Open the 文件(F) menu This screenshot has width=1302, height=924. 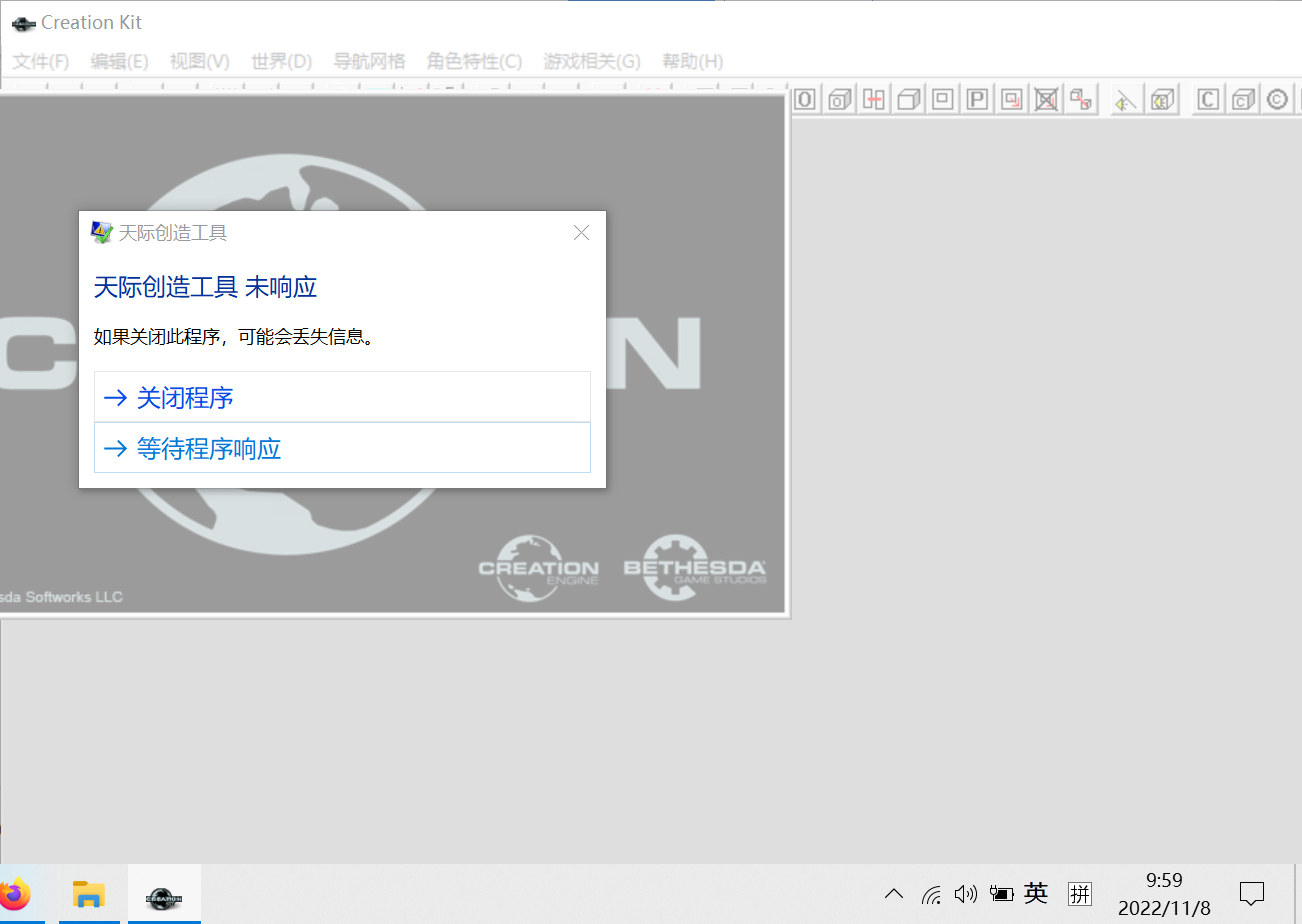click(x=41, y=61)
